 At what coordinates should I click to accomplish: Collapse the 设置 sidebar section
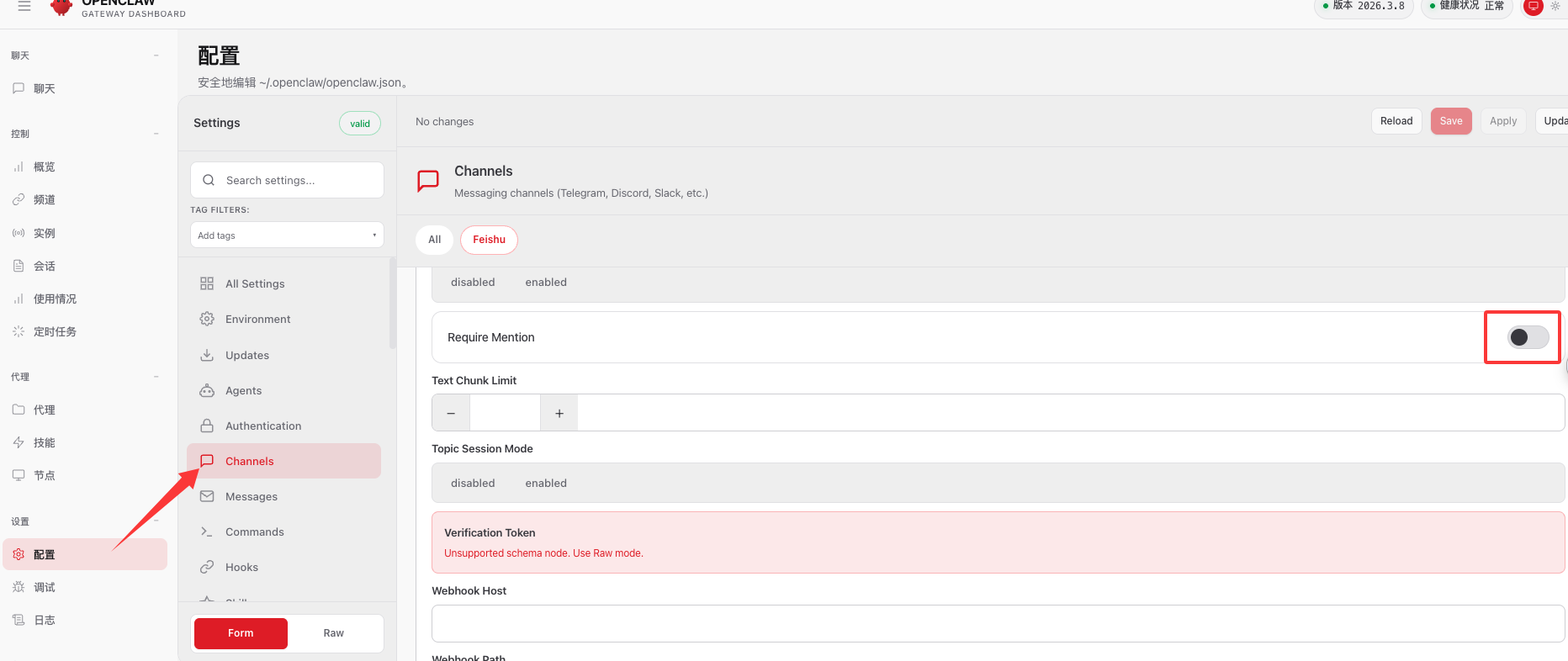pos(156,521)
